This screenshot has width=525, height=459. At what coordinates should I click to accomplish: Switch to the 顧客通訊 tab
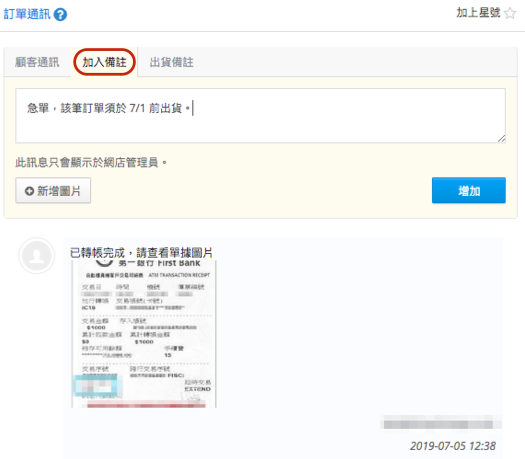coord(37,62)
